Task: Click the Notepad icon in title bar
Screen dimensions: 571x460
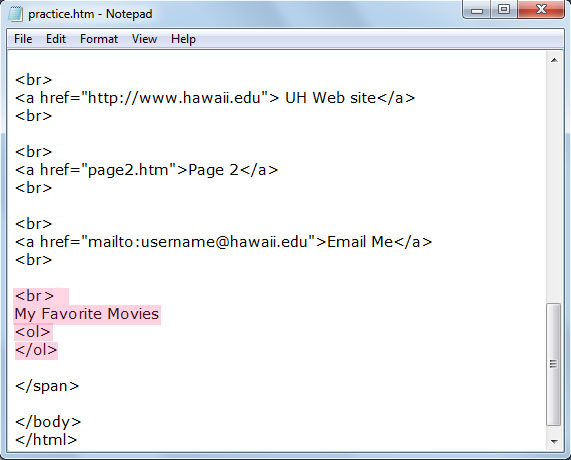Action: click(15, 14)
